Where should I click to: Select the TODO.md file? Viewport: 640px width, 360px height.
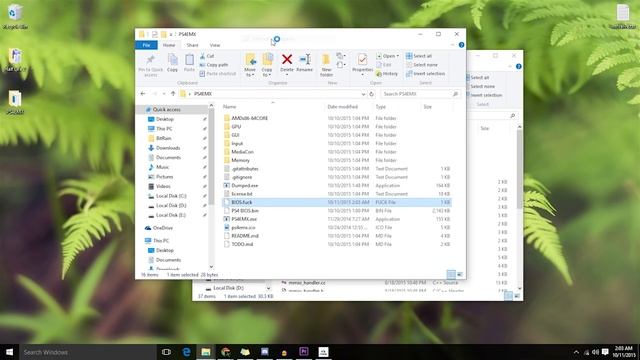point(242,244)
